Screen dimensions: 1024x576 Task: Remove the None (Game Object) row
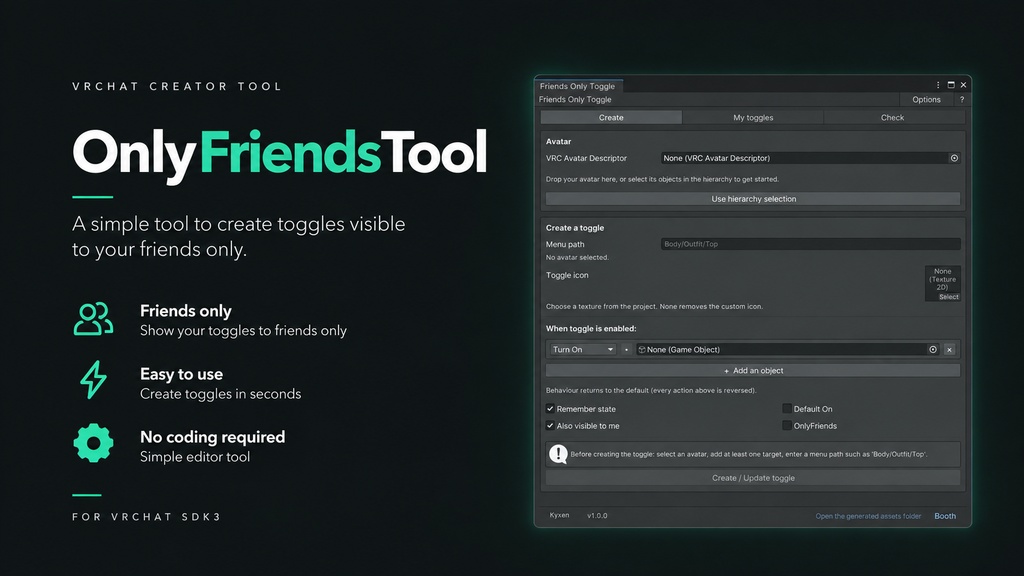pyautogui.click(x=950, y=349)
